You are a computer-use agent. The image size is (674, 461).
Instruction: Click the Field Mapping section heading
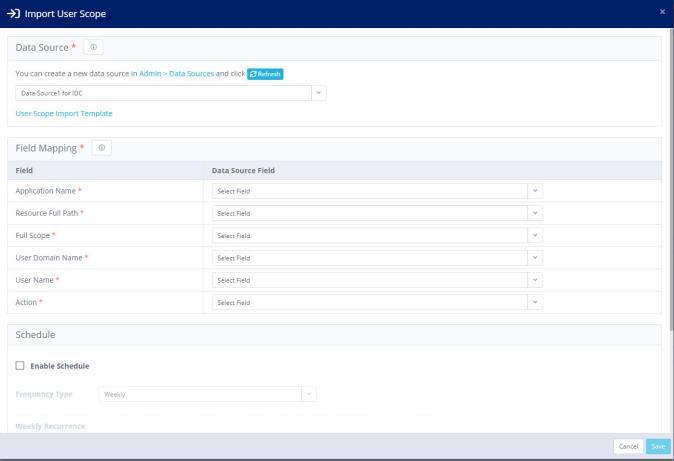click(46, 148)
